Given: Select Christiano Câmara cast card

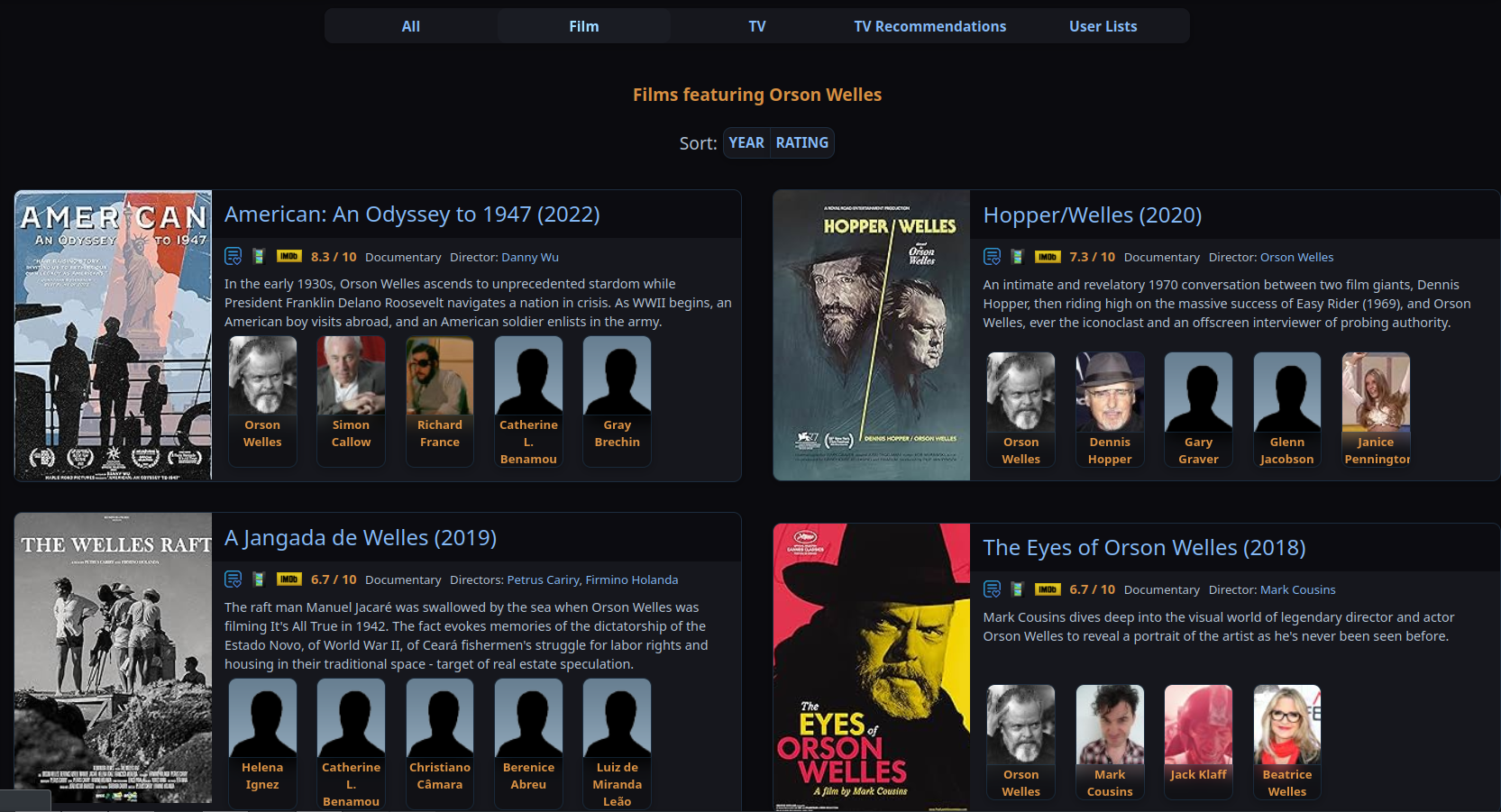Looking at the screenshot, I should click(x=440, y=743).
